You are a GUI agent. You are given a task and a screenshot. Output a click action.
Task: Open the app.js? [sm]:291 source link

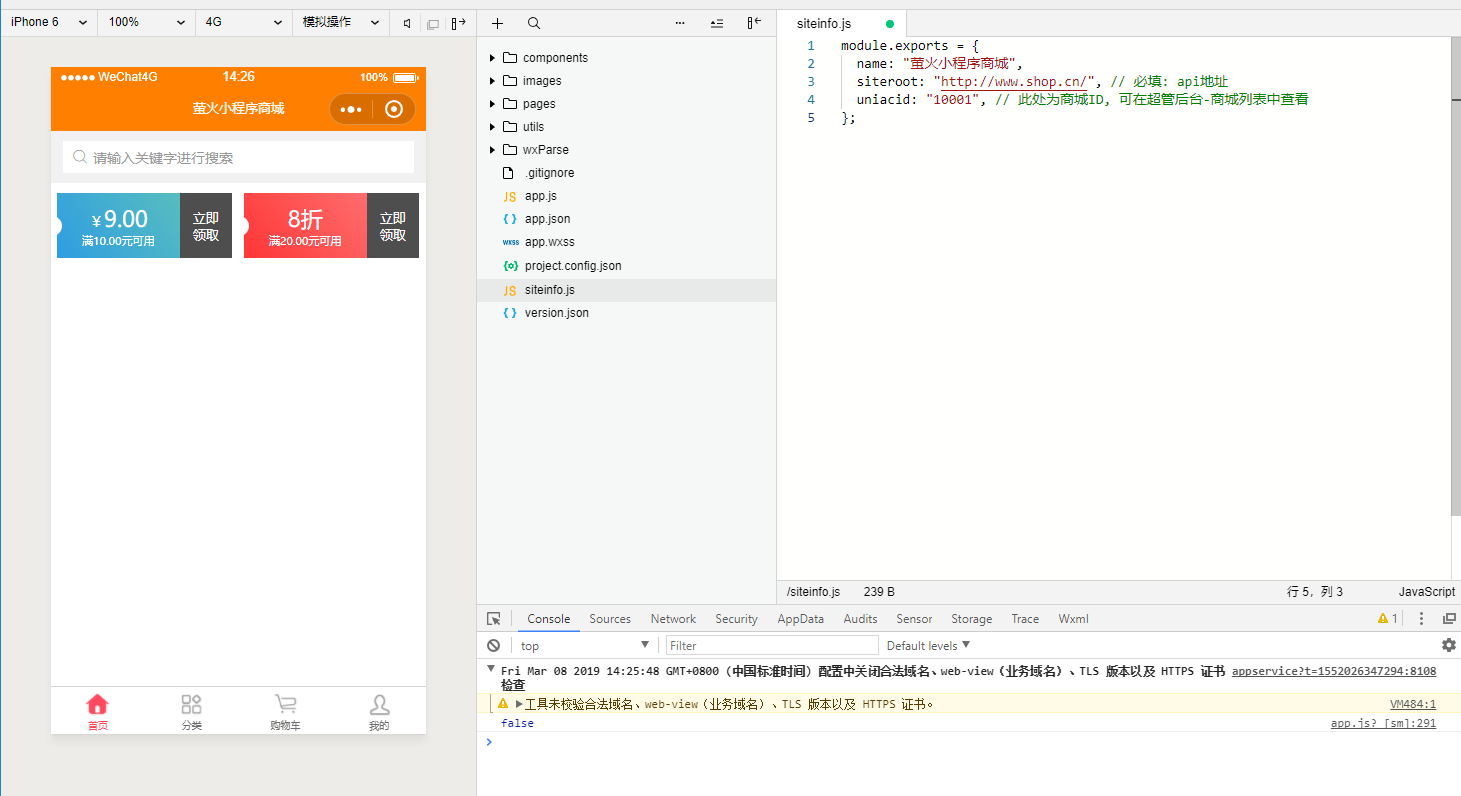pyautogui.click(x=1382, y=723)
